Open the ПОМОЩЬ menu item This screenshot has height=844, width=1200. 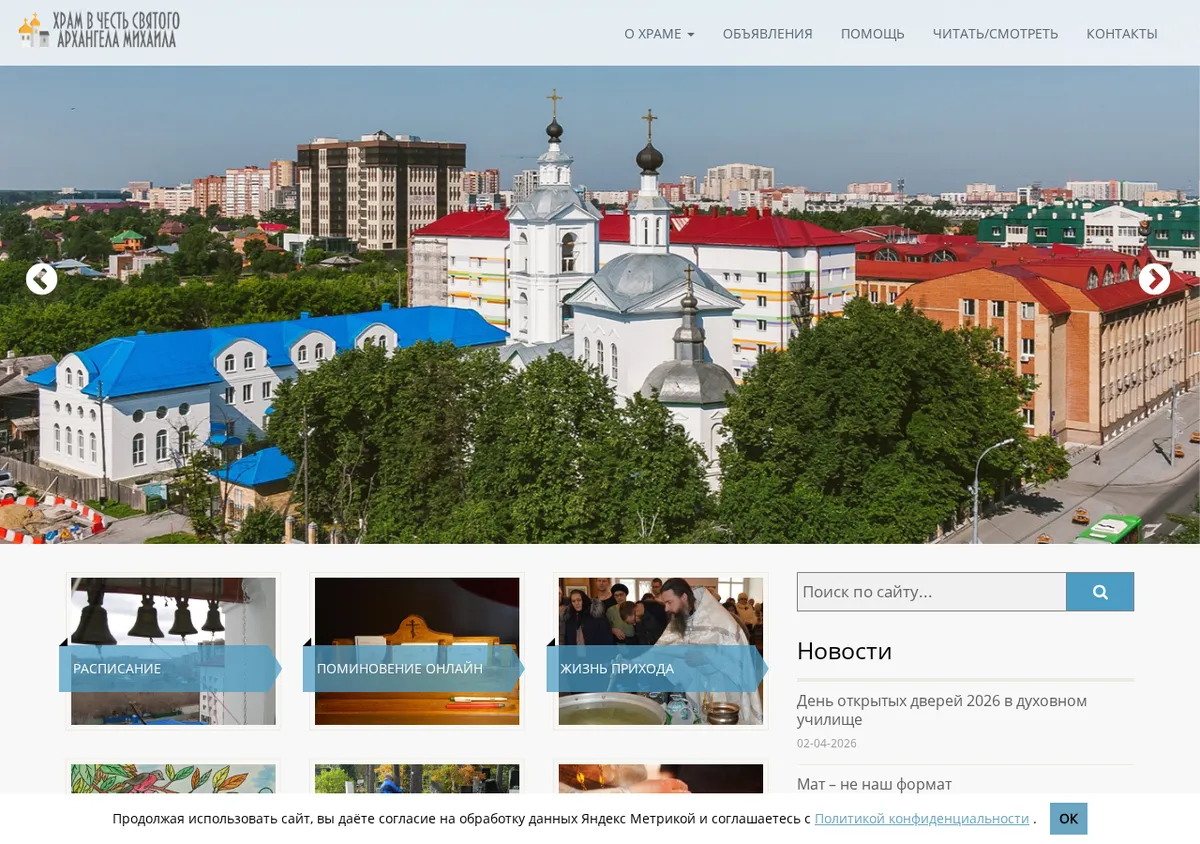[x=872, y=33]
